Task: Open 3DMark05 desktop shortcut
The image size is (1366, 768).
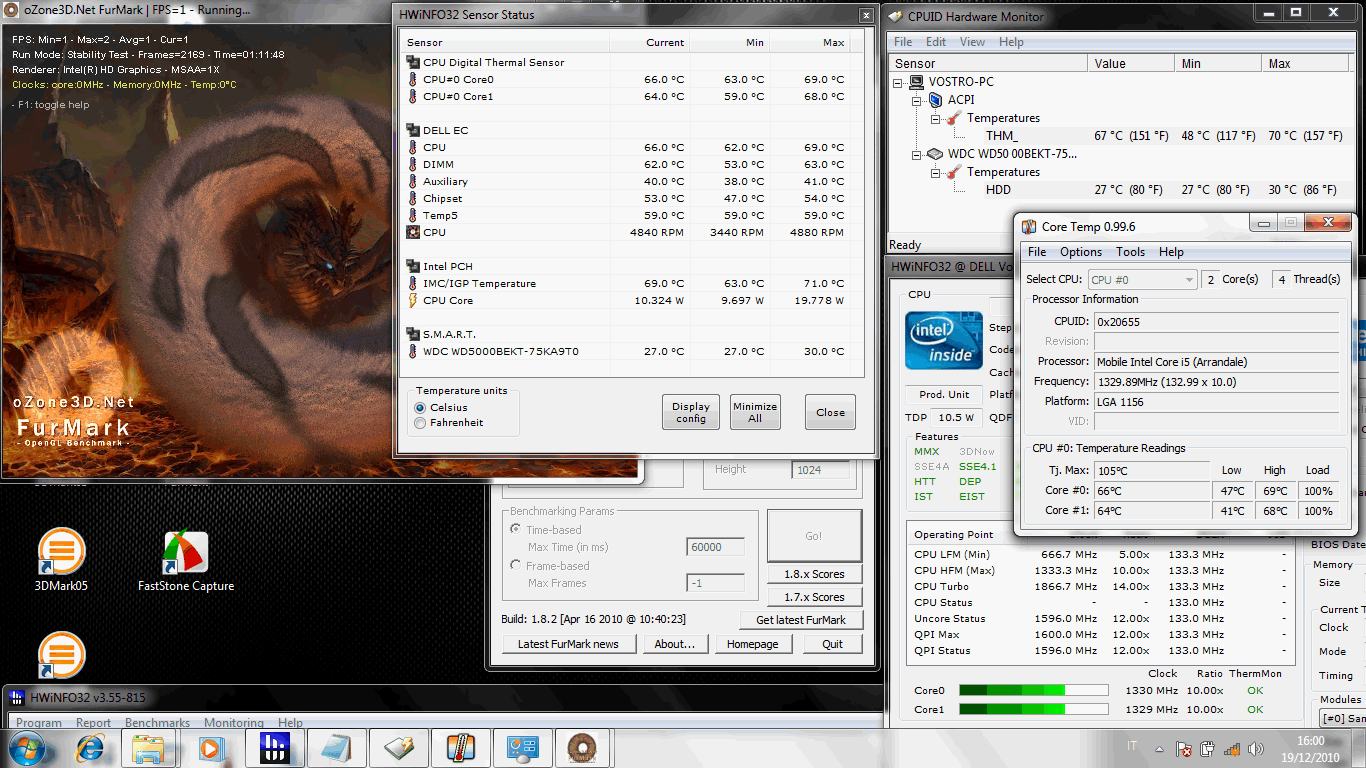Action: [61, 560]
